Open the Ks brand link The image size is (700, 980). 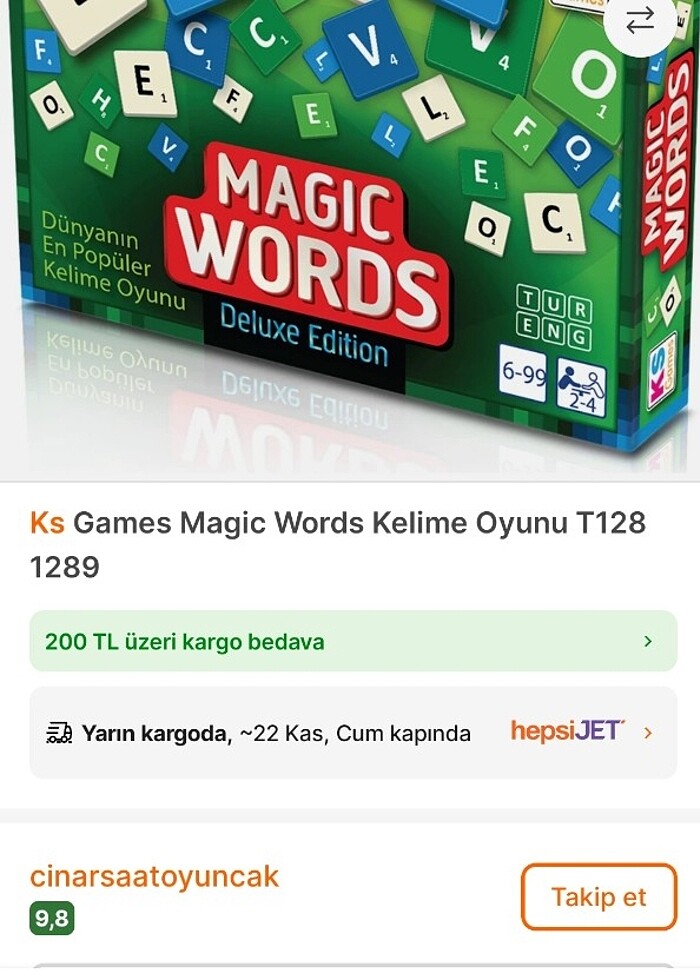click(x=47, y=522)
